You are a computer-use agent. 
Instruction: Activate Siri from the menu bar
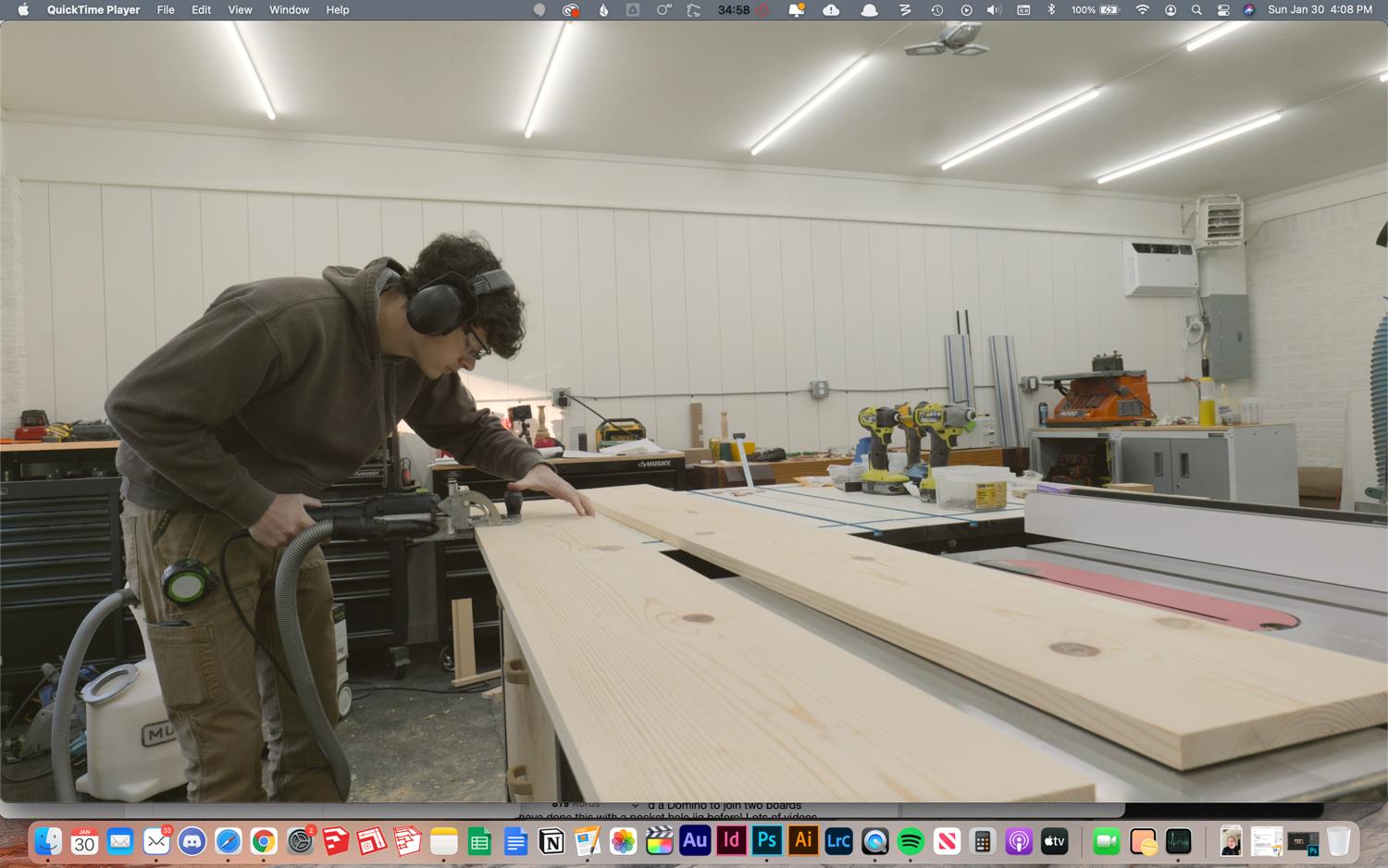pyautogui.click(x=1248, y=9)
